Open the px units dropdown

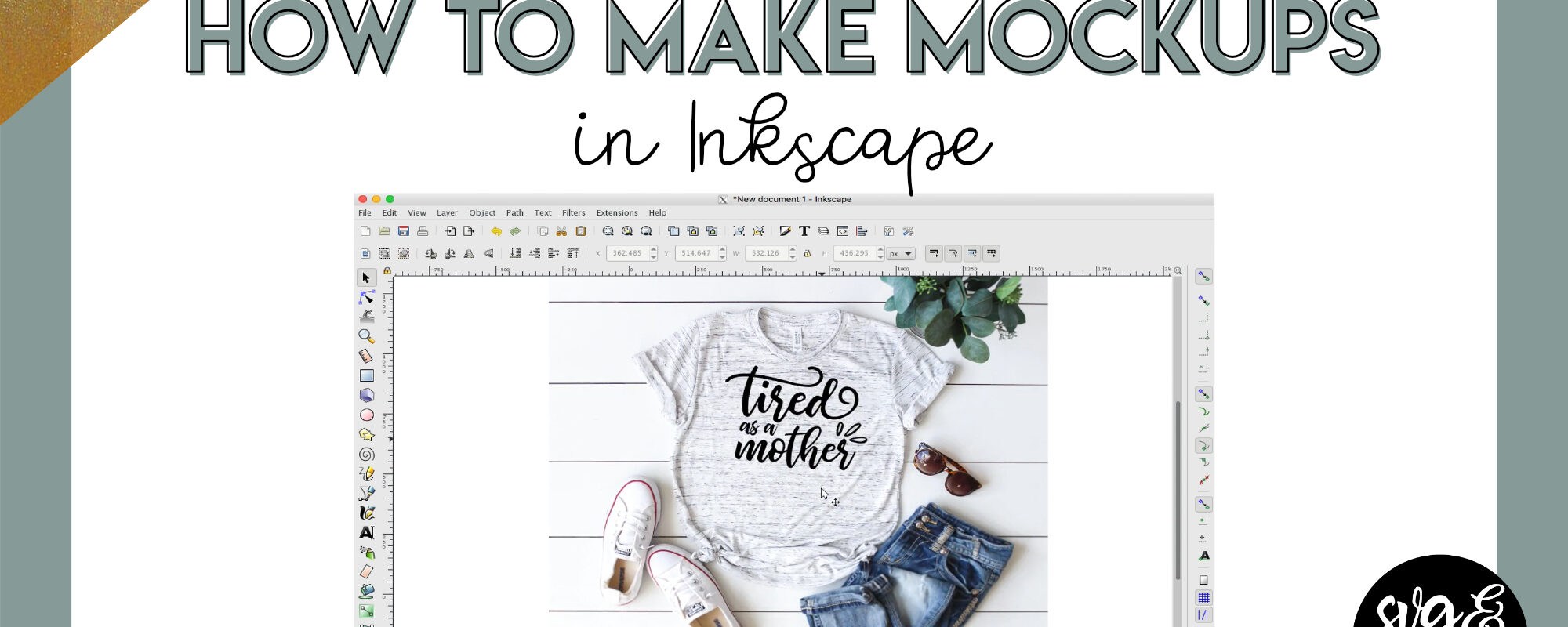click(x=901, y=253)
